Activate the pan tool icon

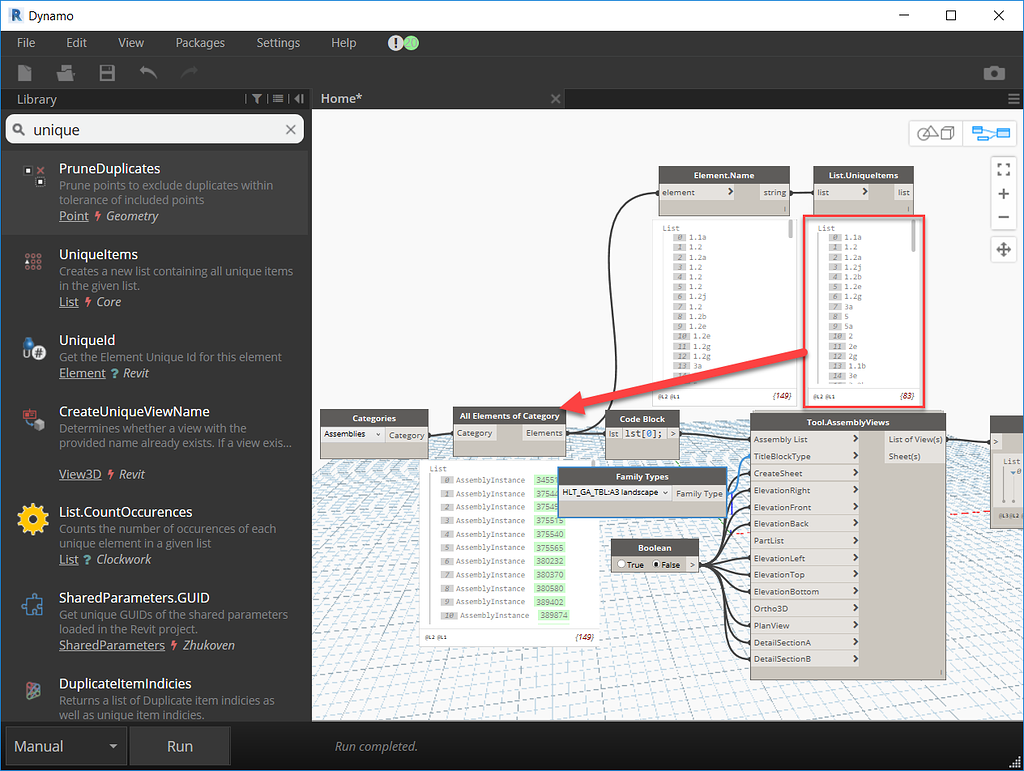tap(1004, 249)
